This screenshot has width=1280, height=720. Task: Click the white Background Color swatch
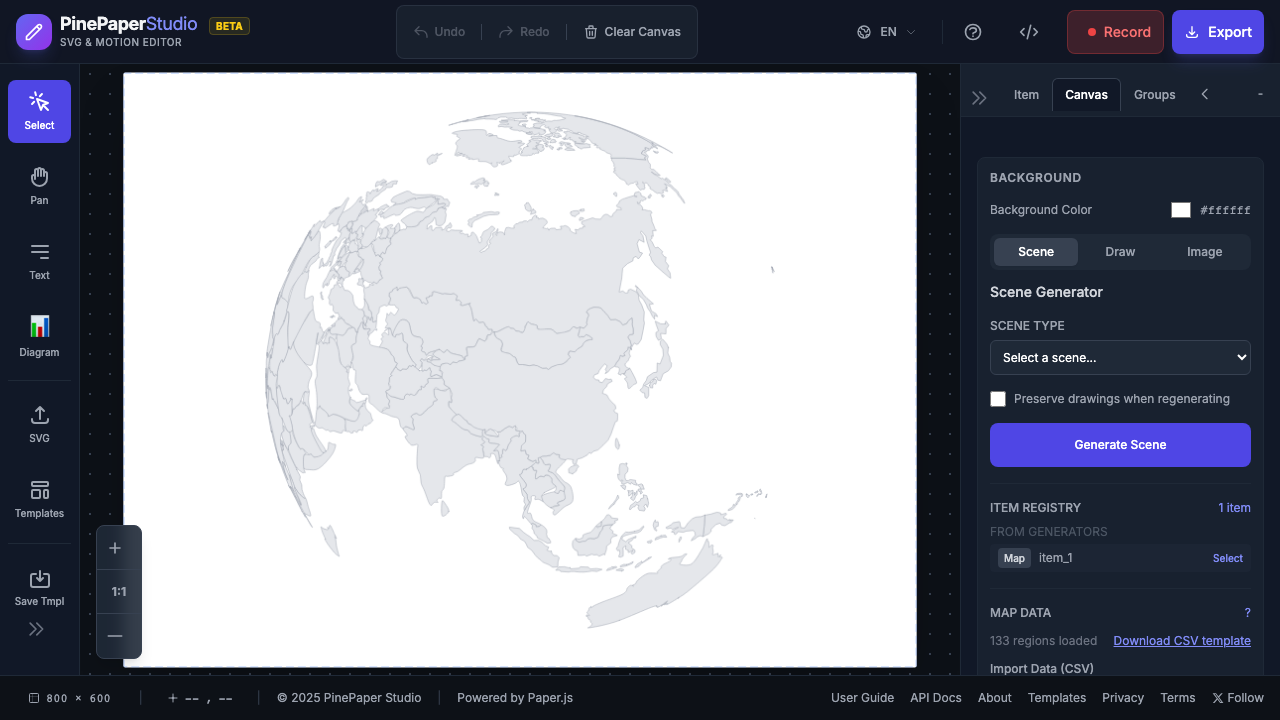[x=1181, y=210]
